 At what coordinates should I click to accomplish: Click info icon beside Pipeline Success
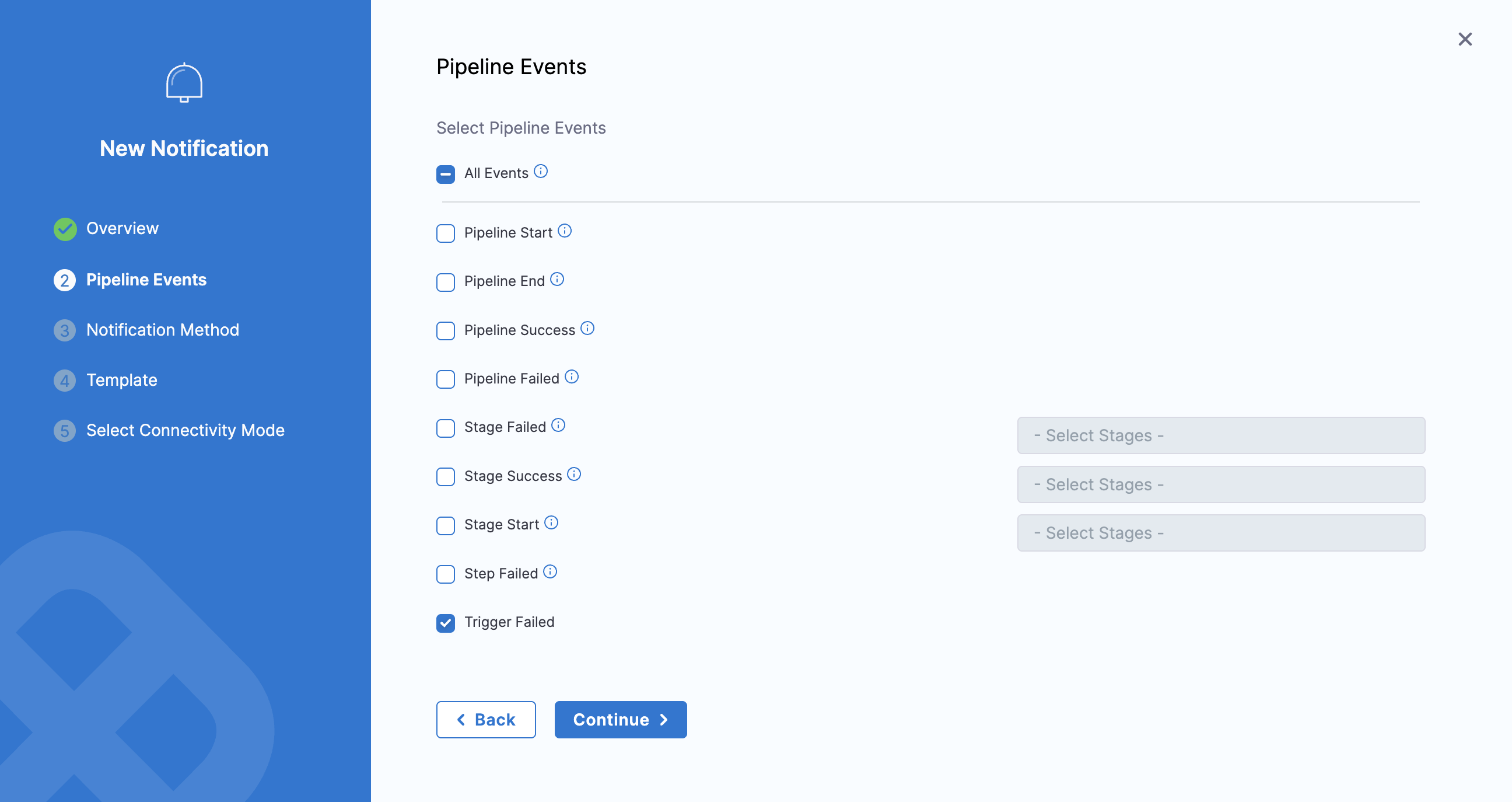(x=587, y=328)
